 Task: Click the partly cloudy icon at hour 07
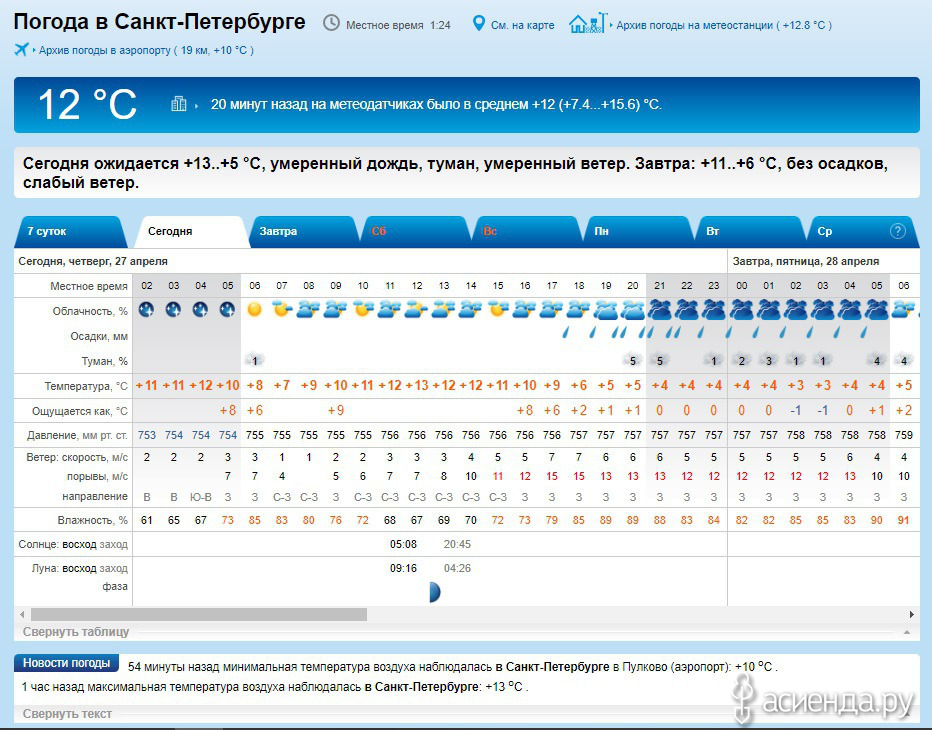[282, 309]
